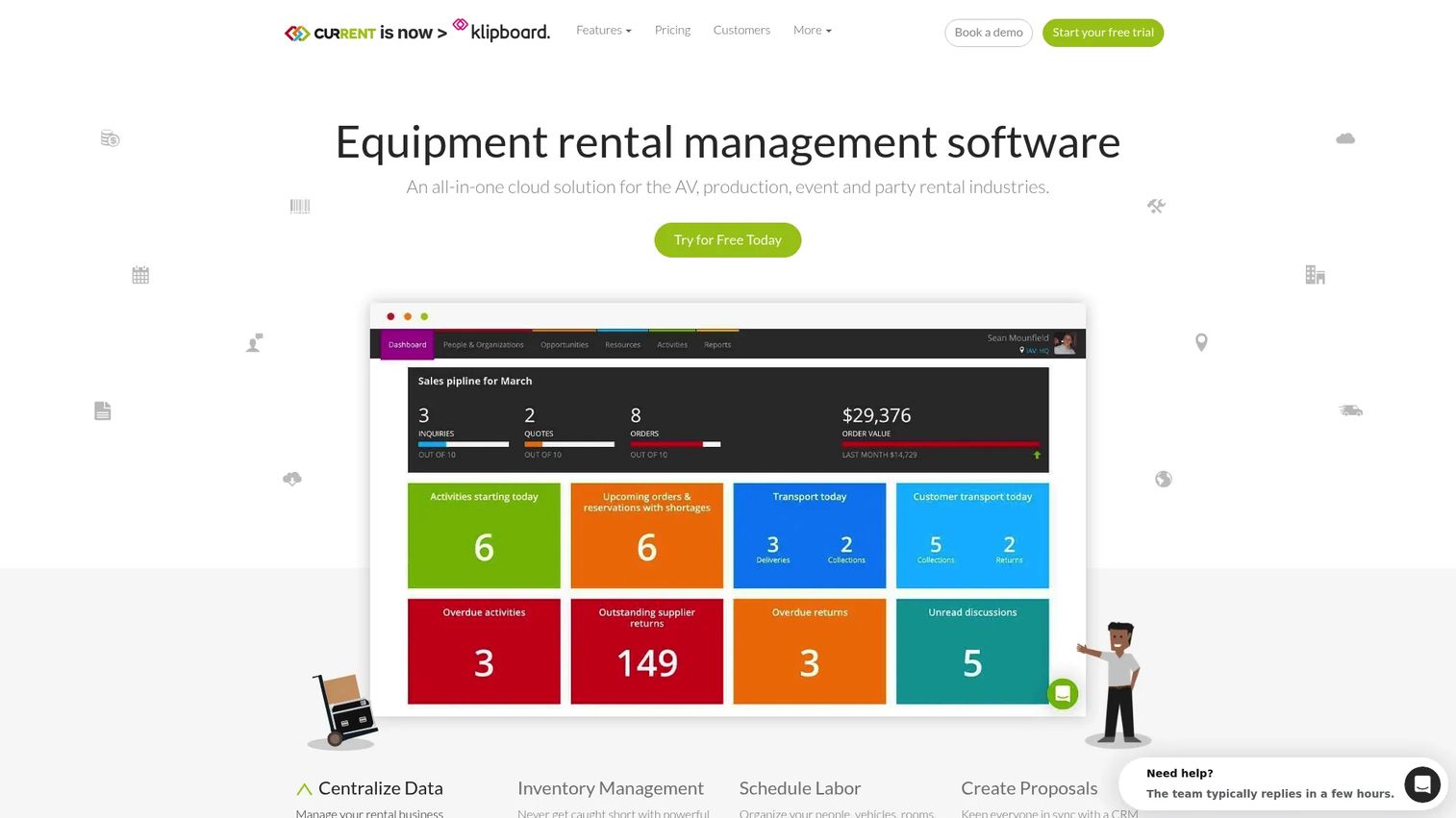The width and height of the screenshot is (1456, 818).
Task: Open the chat launcher icon beside Need help
Action: click(x=1421, y=784)
